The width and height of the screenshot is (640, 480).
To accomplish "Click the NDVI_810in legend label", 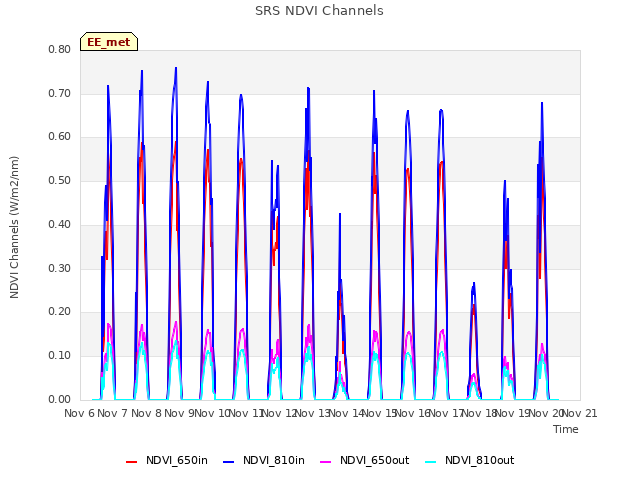I will [x=274, y=460].
